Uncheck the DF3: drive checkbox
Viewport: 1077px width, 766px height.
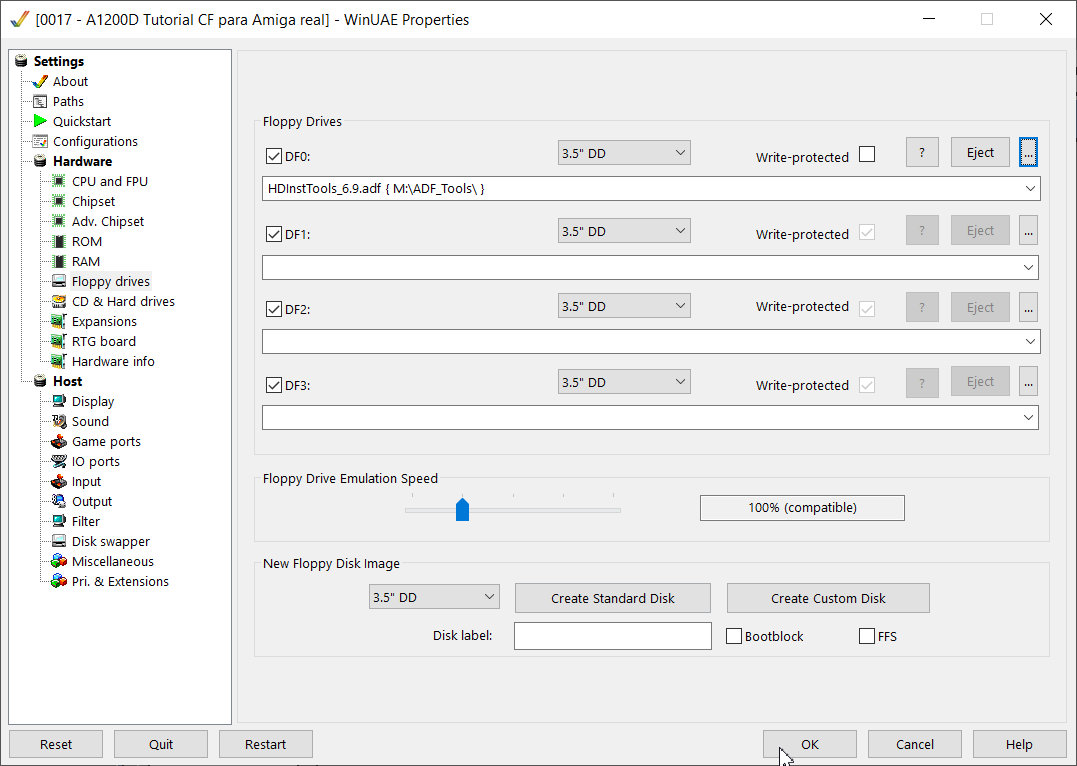point(274,385)
